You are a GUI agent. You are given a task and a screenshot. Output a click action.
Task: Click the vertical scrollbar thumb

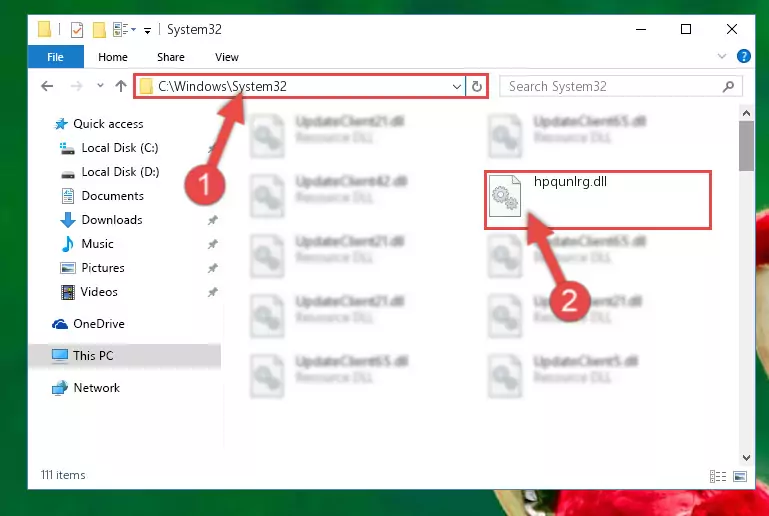[x=746, y=146]
